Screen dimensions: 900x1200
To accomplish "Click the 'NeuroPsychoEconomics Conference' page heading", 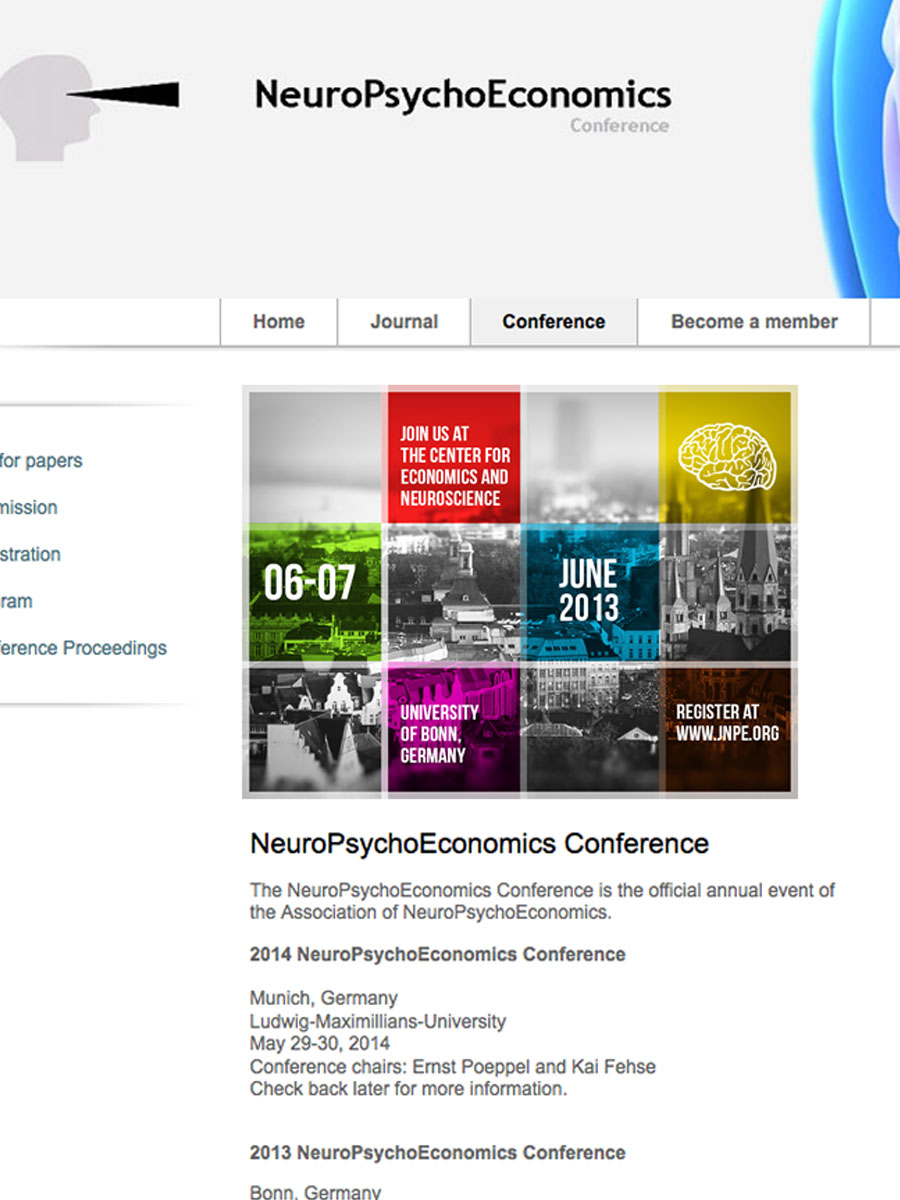I will pyautogui.click(x=479, y=844).
